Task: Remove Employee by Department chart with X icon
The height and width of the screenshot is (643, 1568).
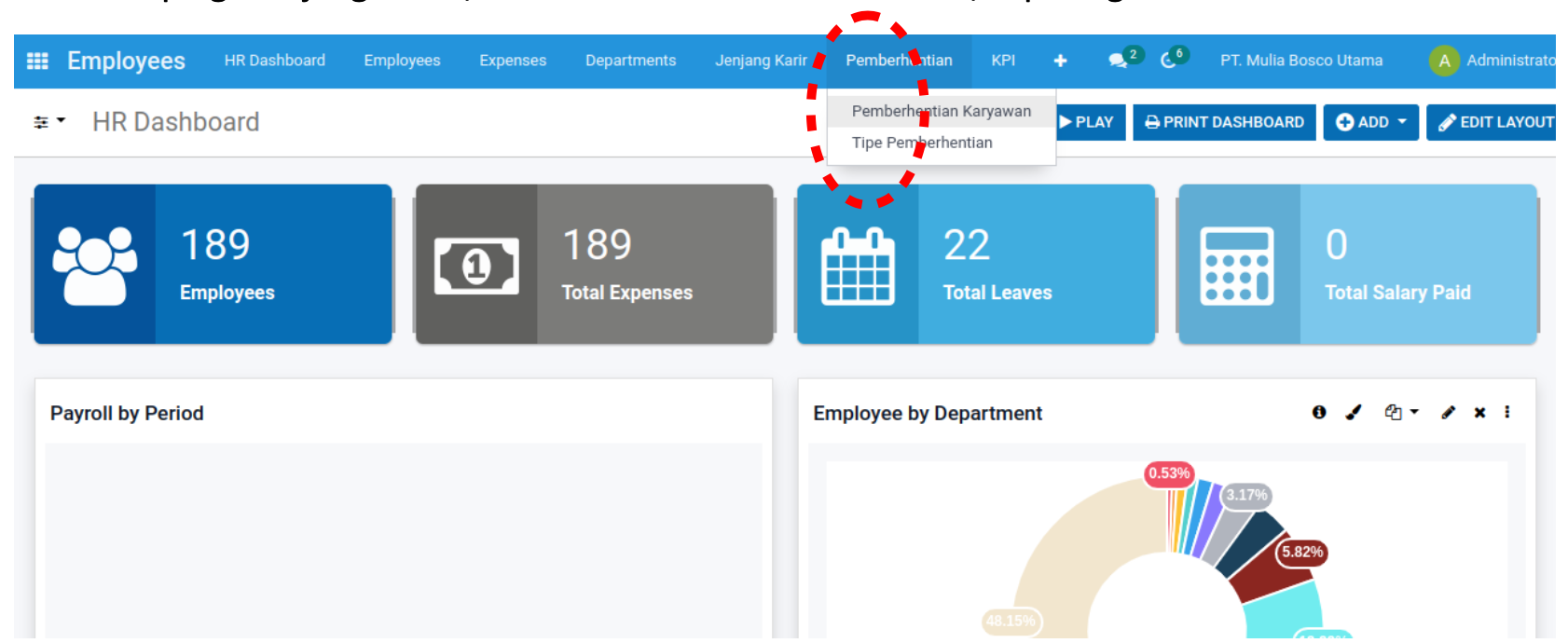Action: 1479,412
